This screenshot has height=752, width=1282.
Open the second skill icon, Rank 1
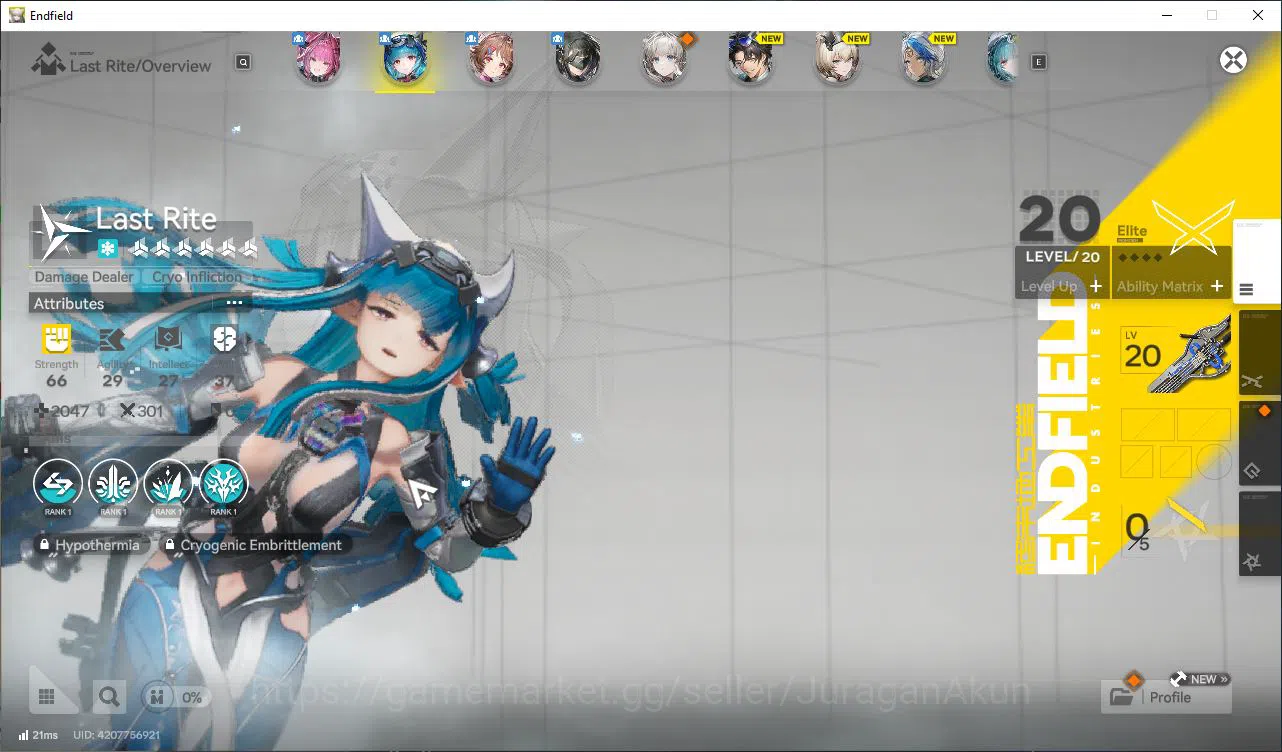click(113, 485)
